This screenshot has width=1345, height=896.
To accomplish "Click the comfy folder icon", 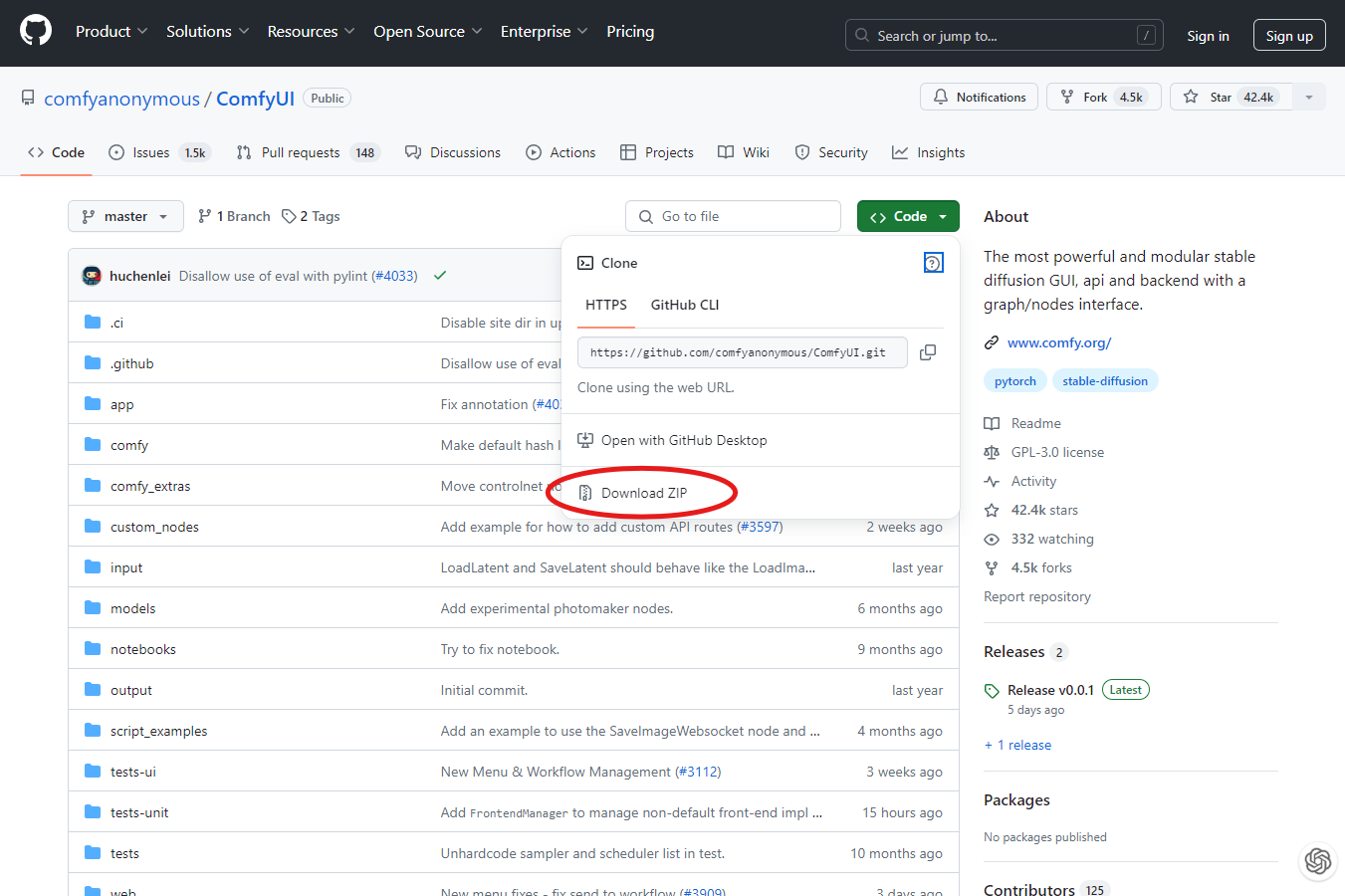I will point(93,444).
